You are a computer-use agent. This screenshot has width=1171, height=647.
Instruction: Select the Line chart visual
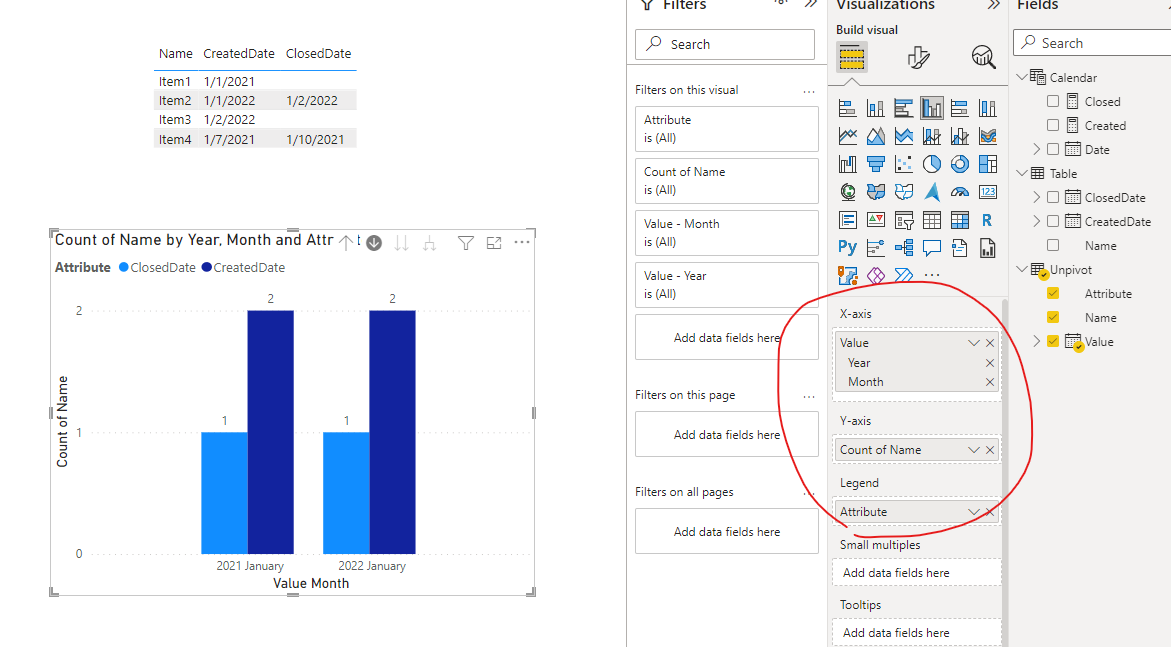(848, 136)
